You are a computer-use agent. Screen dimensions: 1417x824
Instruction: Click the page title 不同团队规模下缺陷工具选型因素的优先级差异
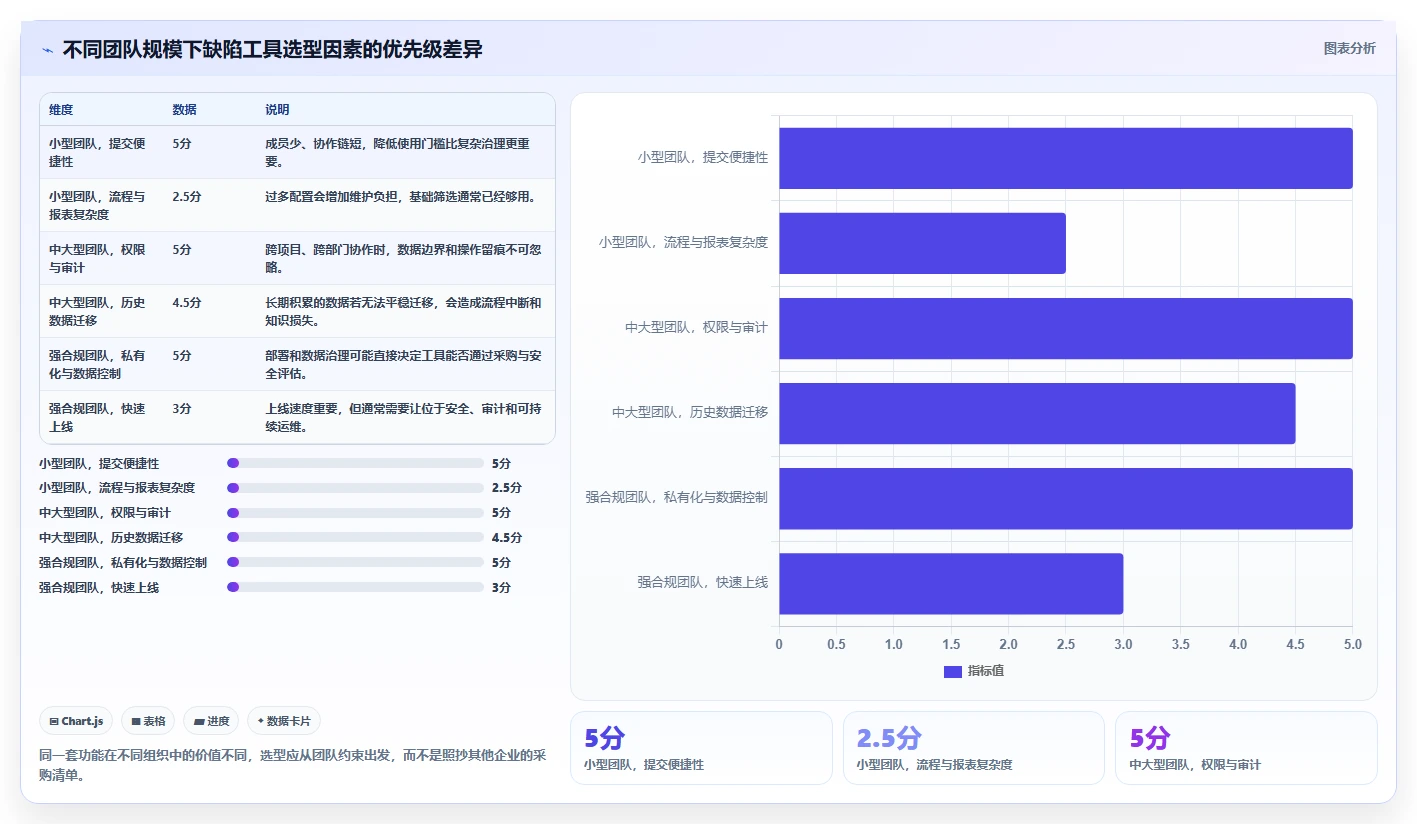pyautogui.click(x=272, y=49)
